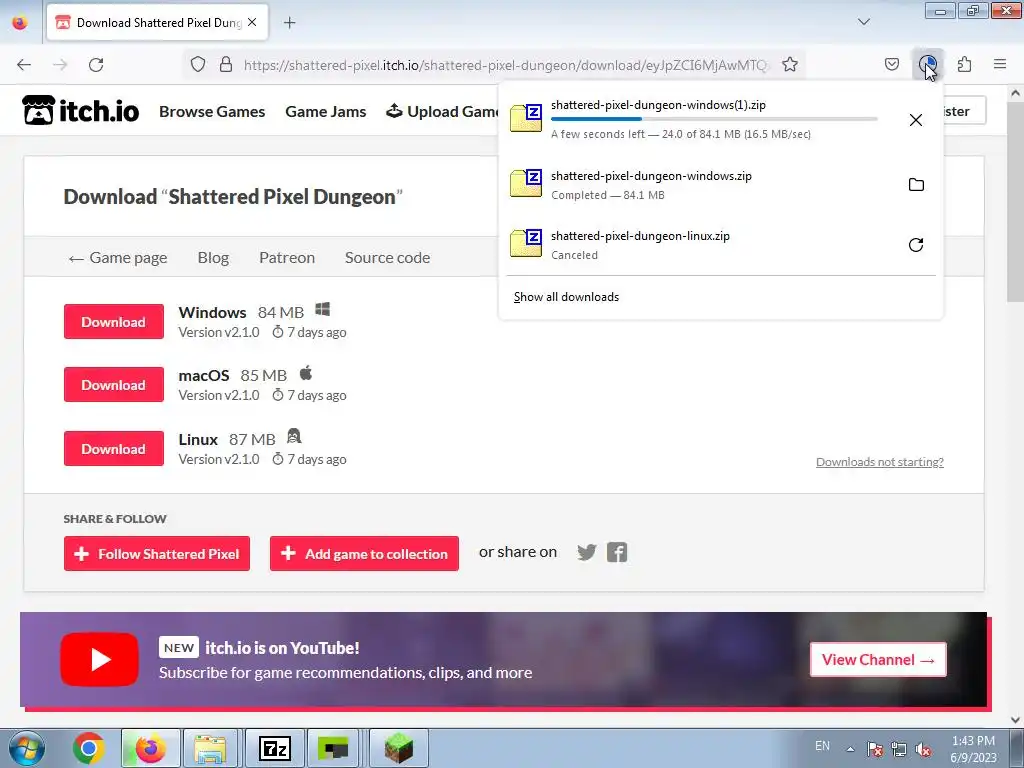Image resolution: width=1024 pixels, height=768 pixels.
Task: Open Upload Game link
Action: (442, 112)
